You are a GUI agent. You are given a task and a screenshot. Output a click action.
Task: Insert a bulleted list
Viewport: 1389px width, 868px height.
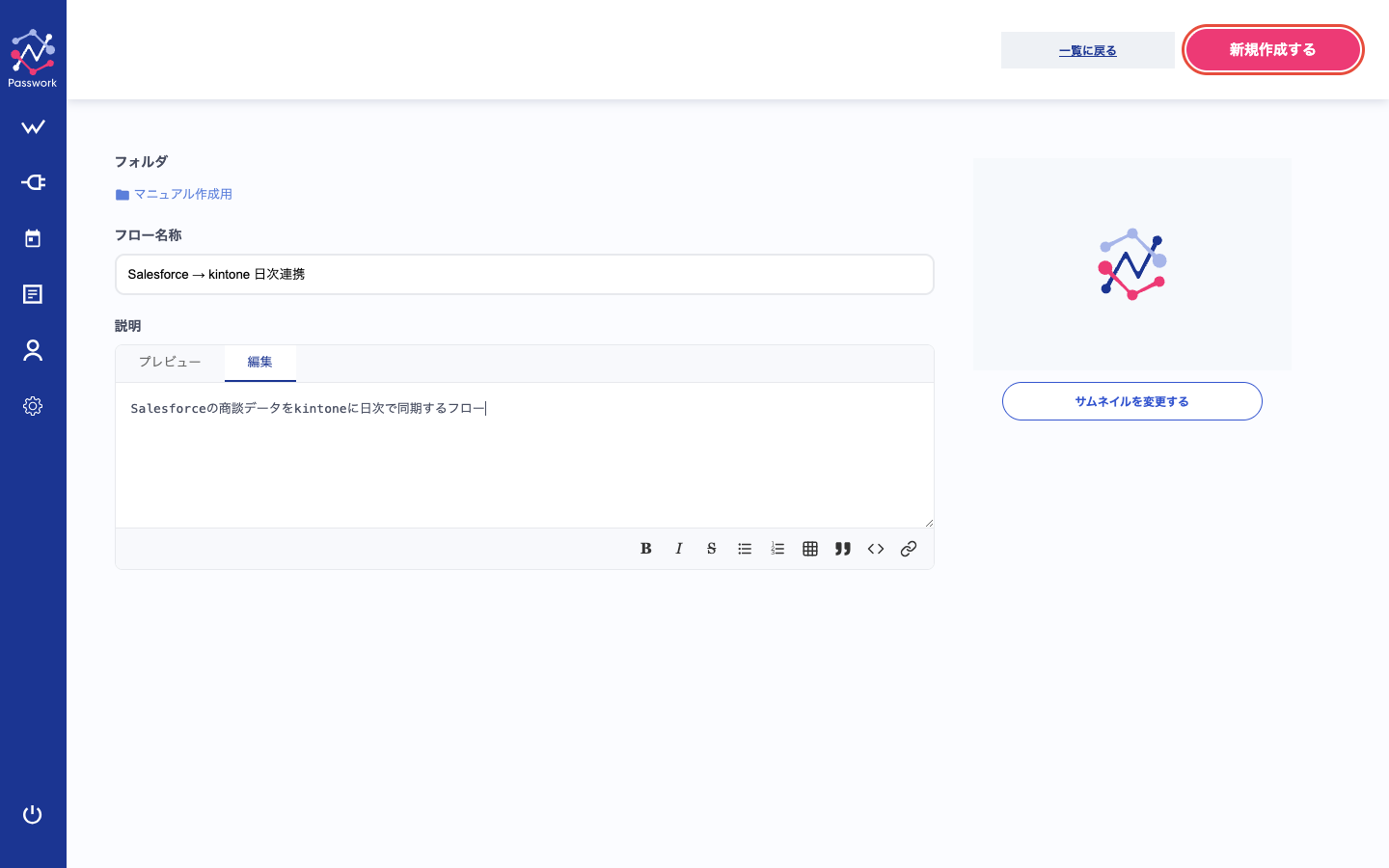[x=745, y=549]
